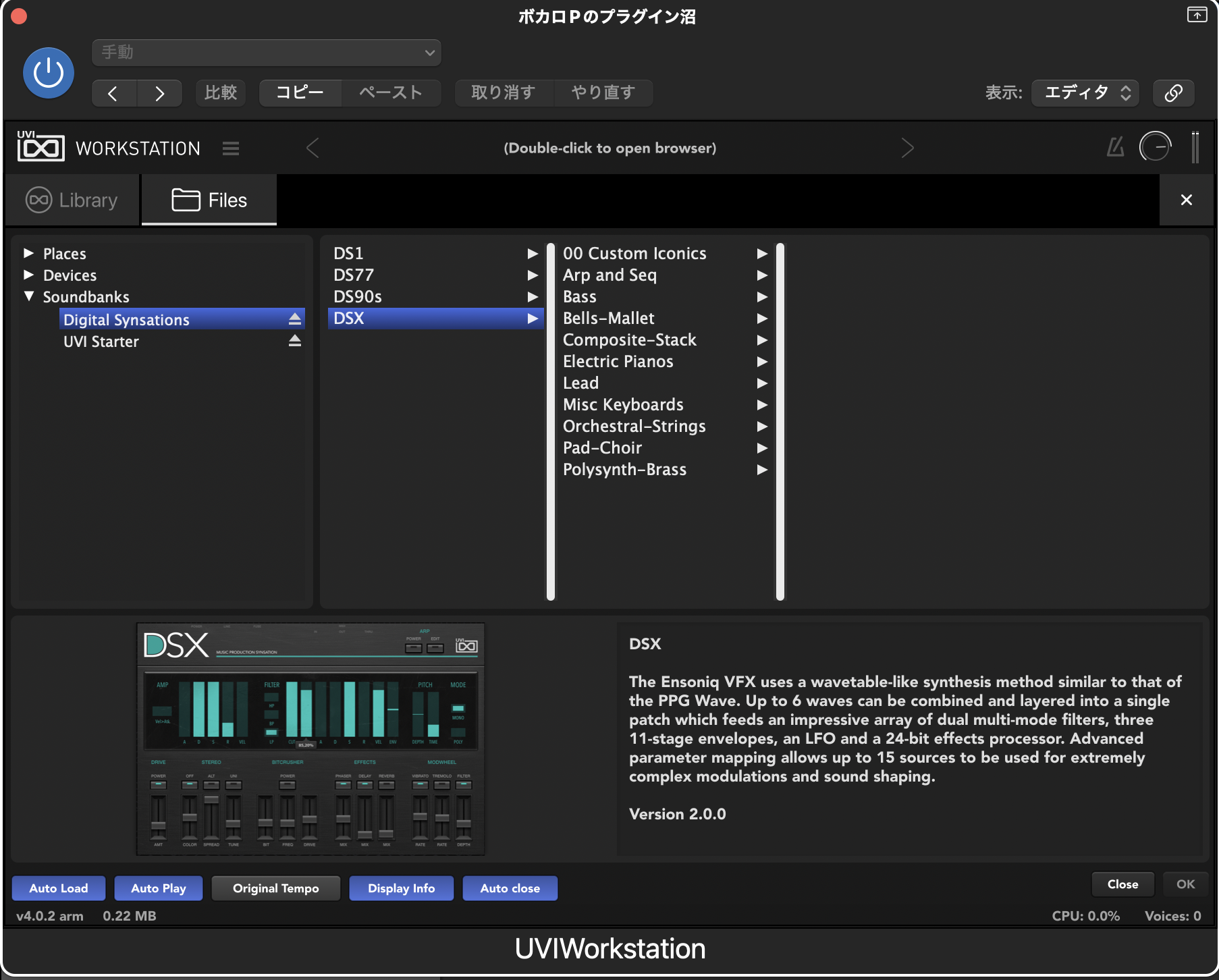The image size is (1219, 980).
Task: Eject the Digital Synsations soundbank
Action: 295,319
